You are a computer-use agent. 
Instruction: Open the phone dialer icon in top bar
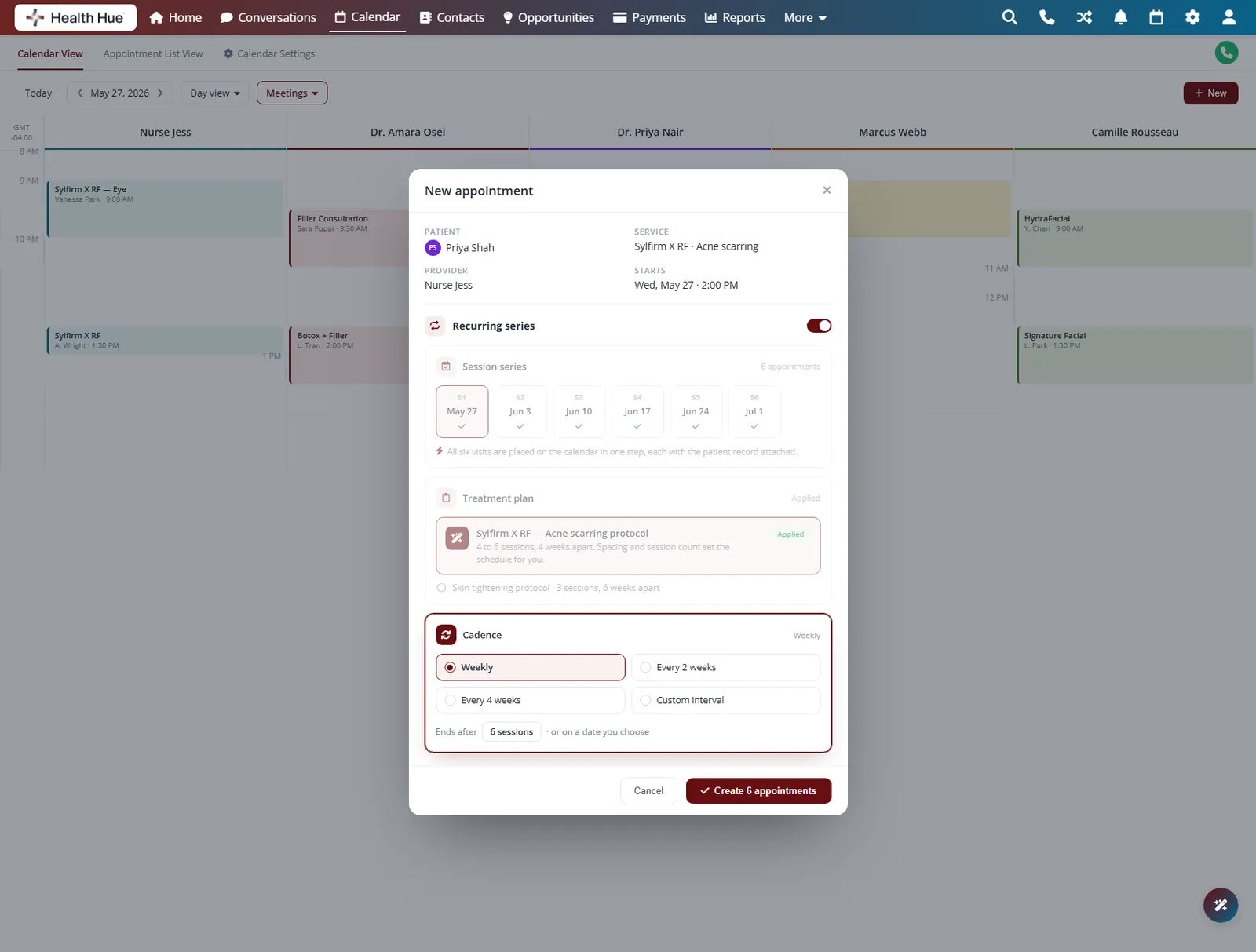click(1046, 17)
